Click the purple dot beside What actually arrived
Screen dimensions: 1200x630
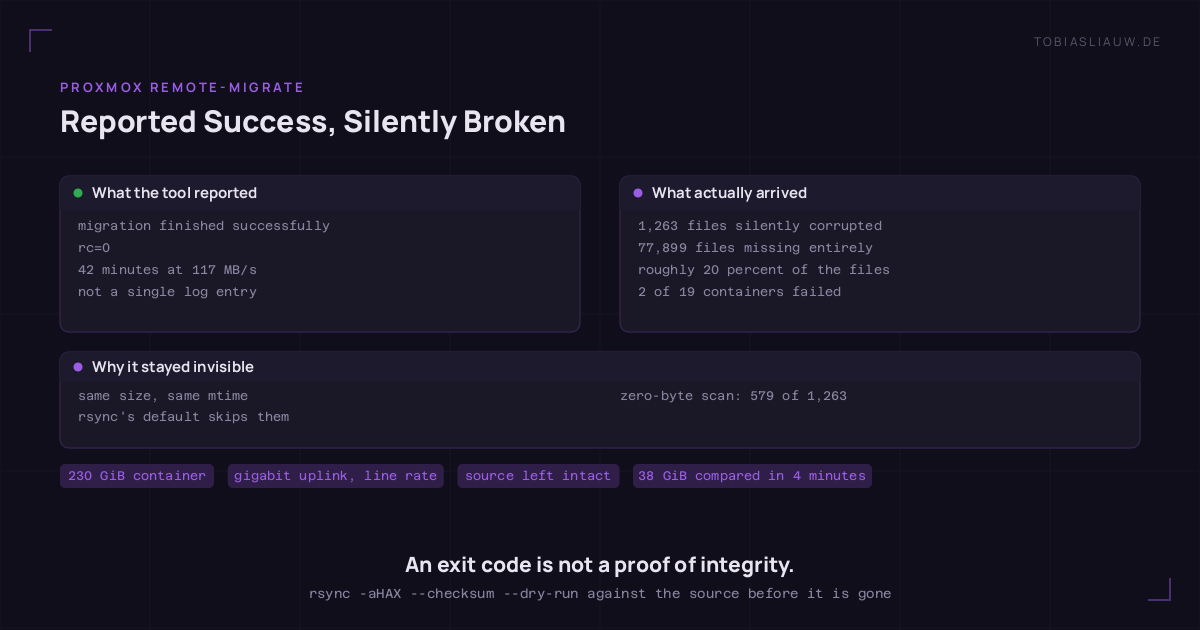(638, 193)
